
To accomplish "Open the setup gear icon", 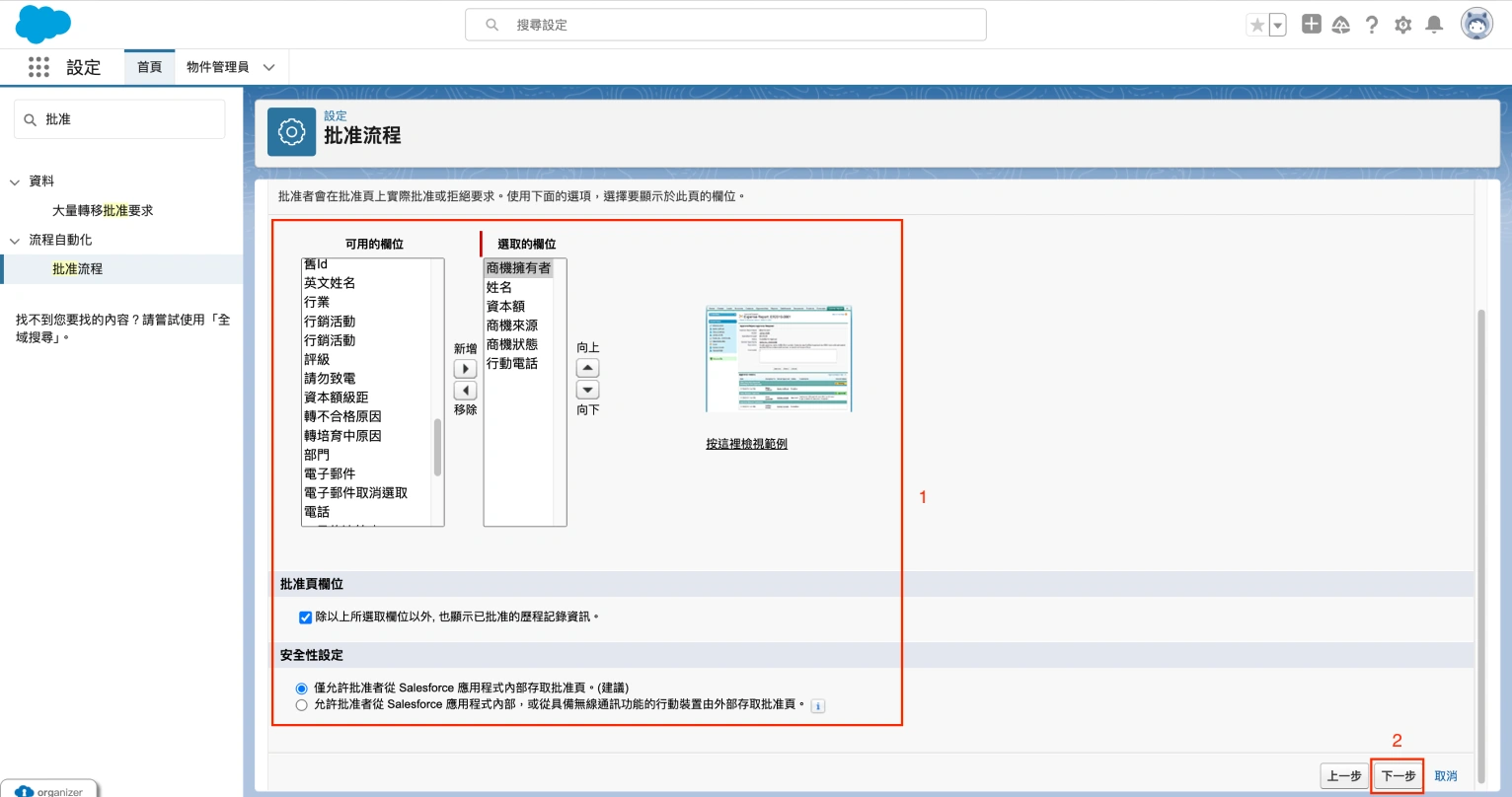I will point(1402,25).
